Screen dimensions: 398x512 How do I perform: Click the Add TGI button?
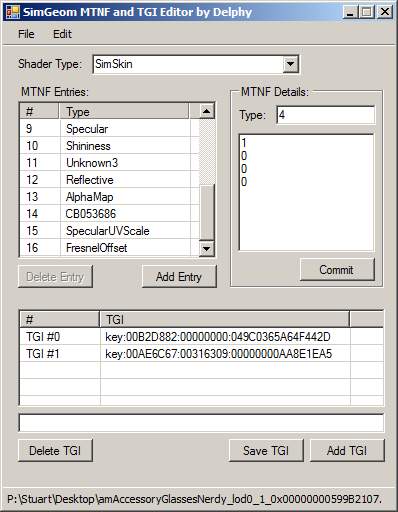point(347,451)
